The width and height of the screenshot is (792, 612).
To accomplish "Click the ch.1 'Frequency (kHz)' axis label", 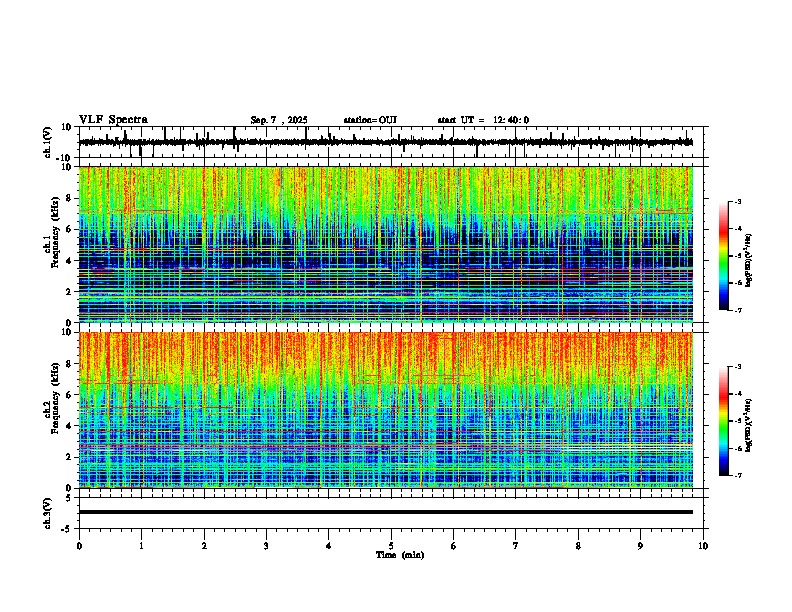I will click(x=55, y=232).
